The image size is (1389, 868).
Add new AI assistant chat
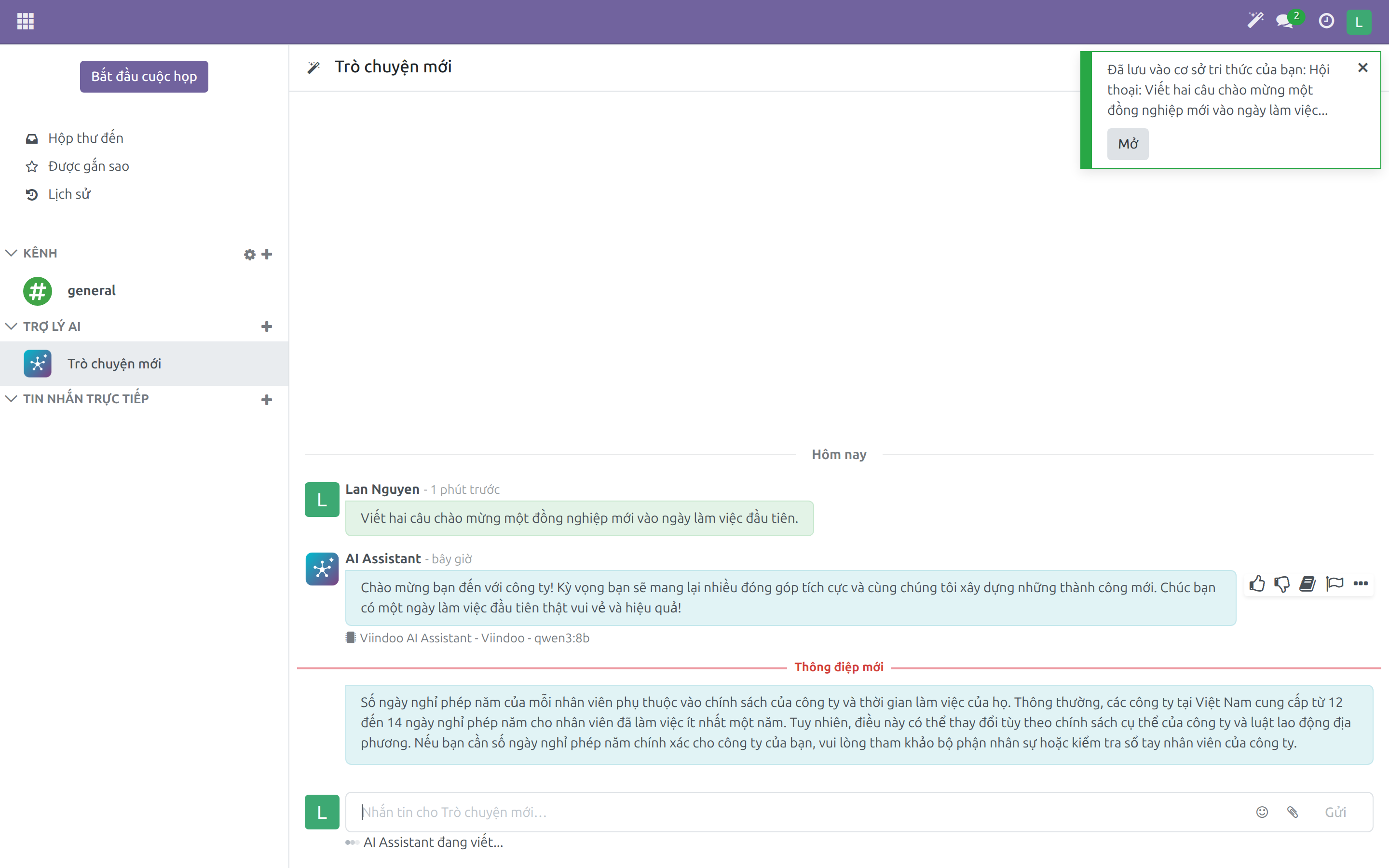coord(266,326)
